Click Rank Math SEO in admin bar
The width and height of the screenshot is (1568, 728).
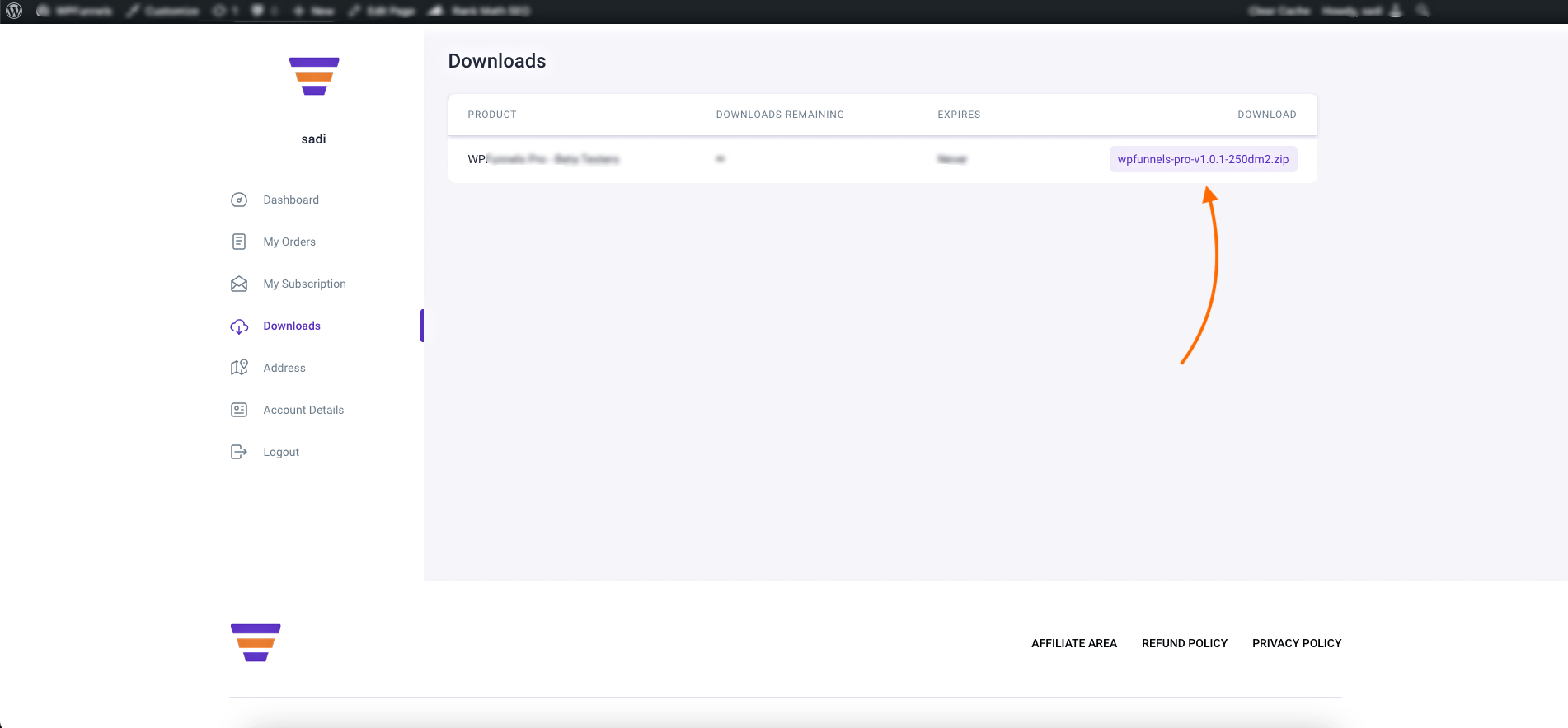(x=481, y=11)
